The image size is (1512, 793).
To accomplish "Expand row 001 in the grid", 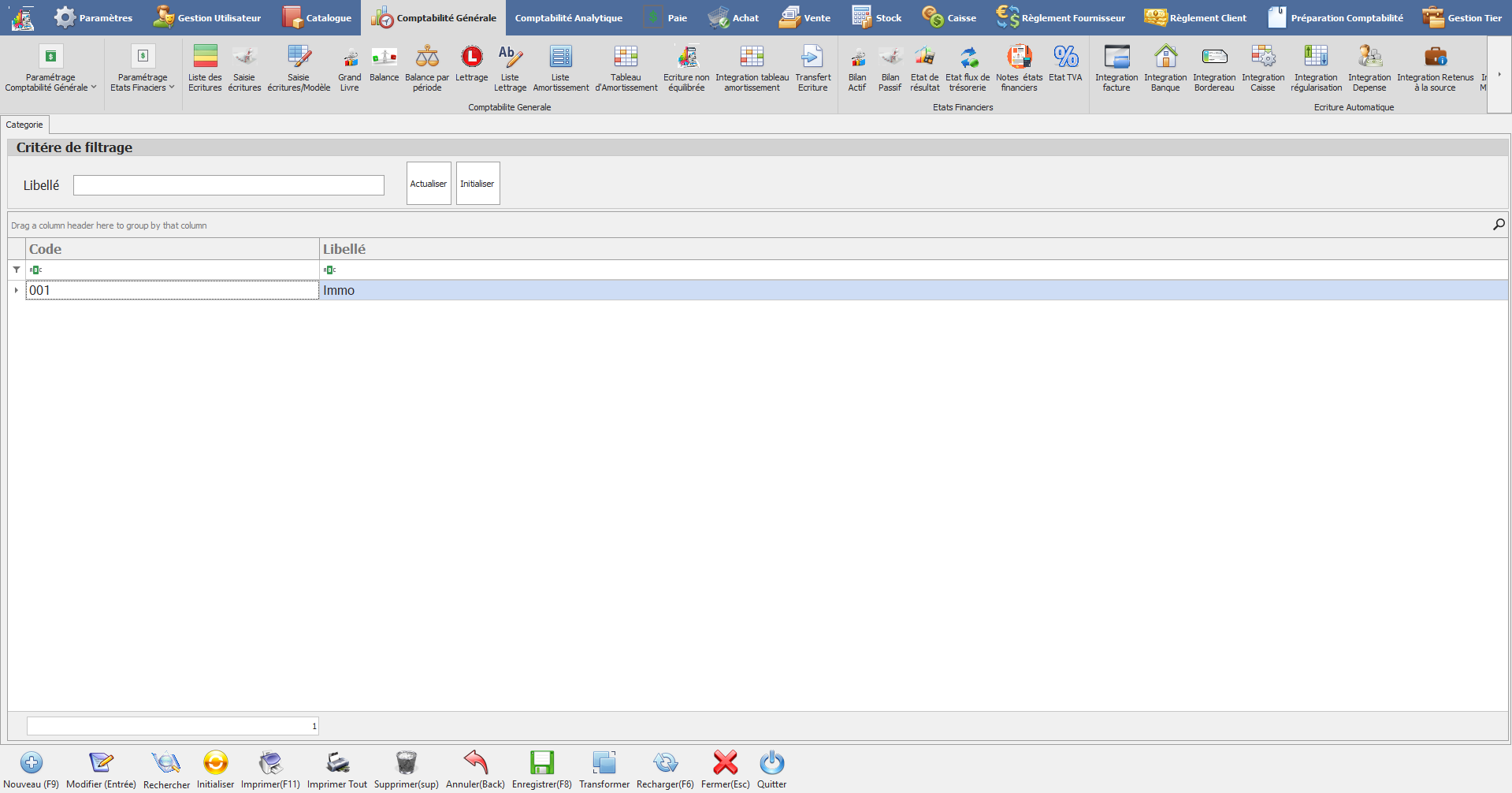I will (x=17, y=290).
